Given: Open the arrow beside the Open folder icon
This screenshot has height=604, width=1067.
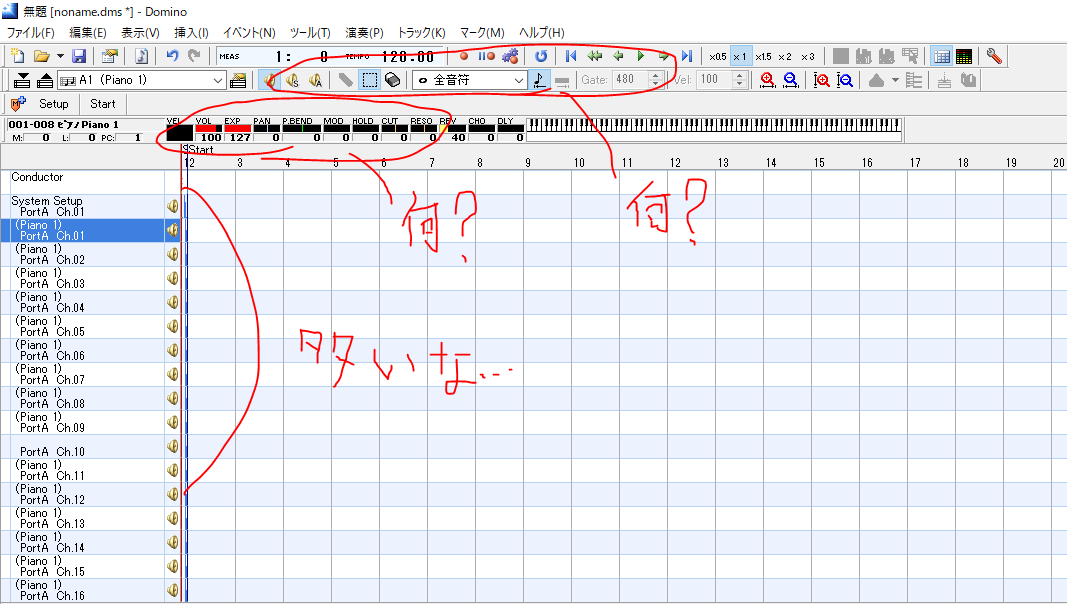Looking at the screenshot, I should (60, 56).
